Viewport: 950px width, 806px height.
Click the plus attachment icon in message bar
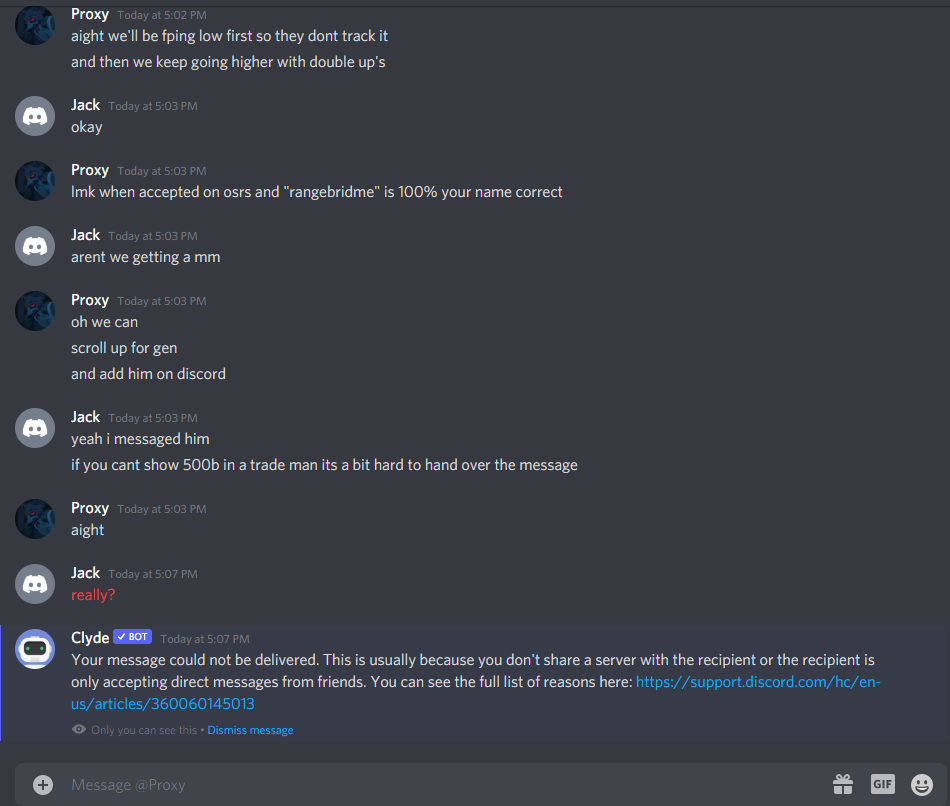(42, 785)
